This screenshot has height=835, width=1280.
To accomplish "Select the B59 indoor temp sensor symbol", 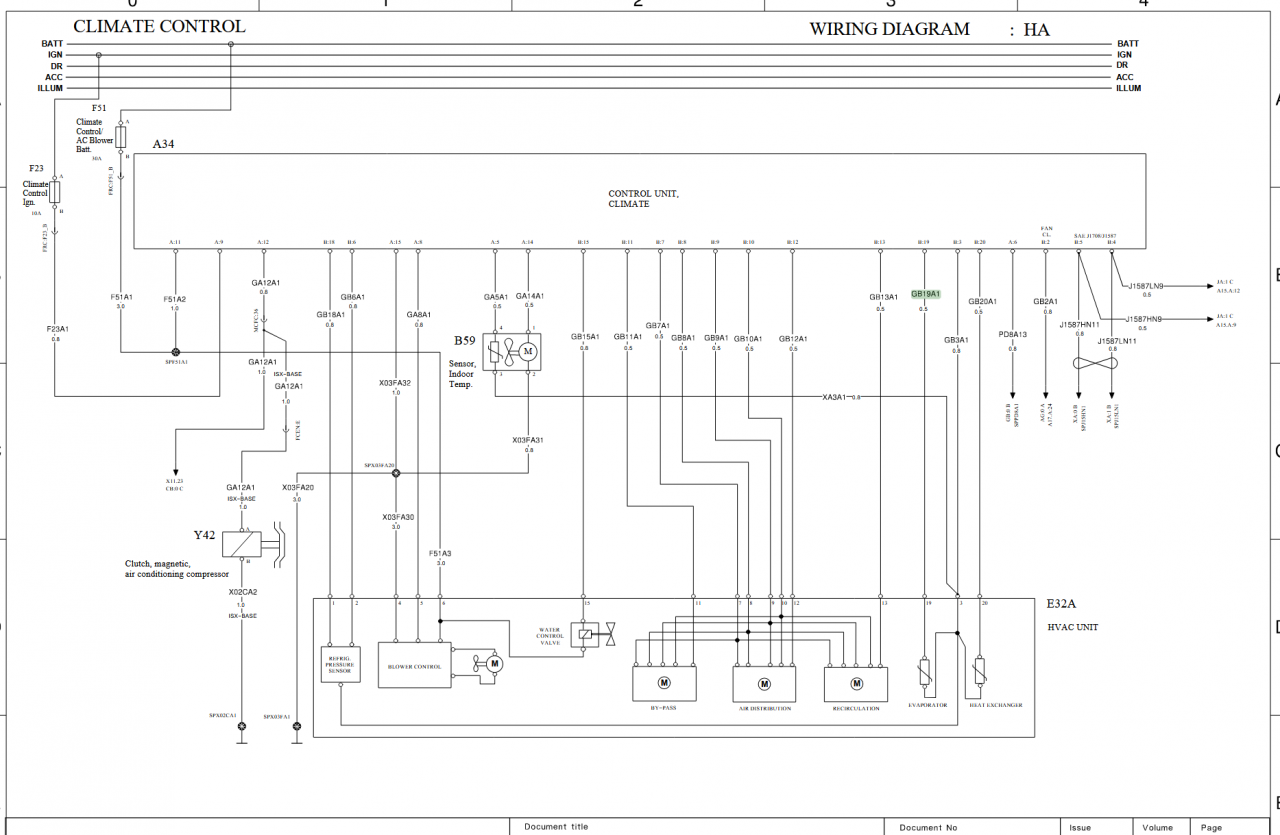I will (x=512, y=351).
